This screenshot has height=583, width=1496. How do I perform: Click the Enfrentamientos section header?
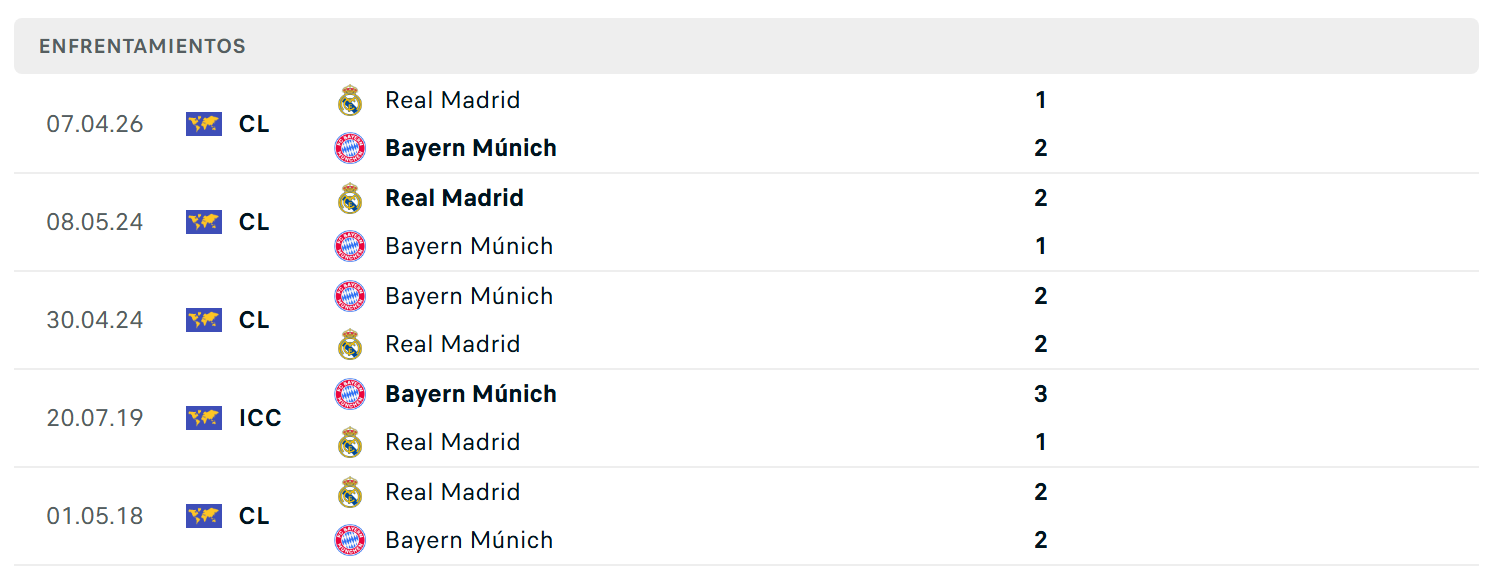pyautogui.click(x=142, y=46)
